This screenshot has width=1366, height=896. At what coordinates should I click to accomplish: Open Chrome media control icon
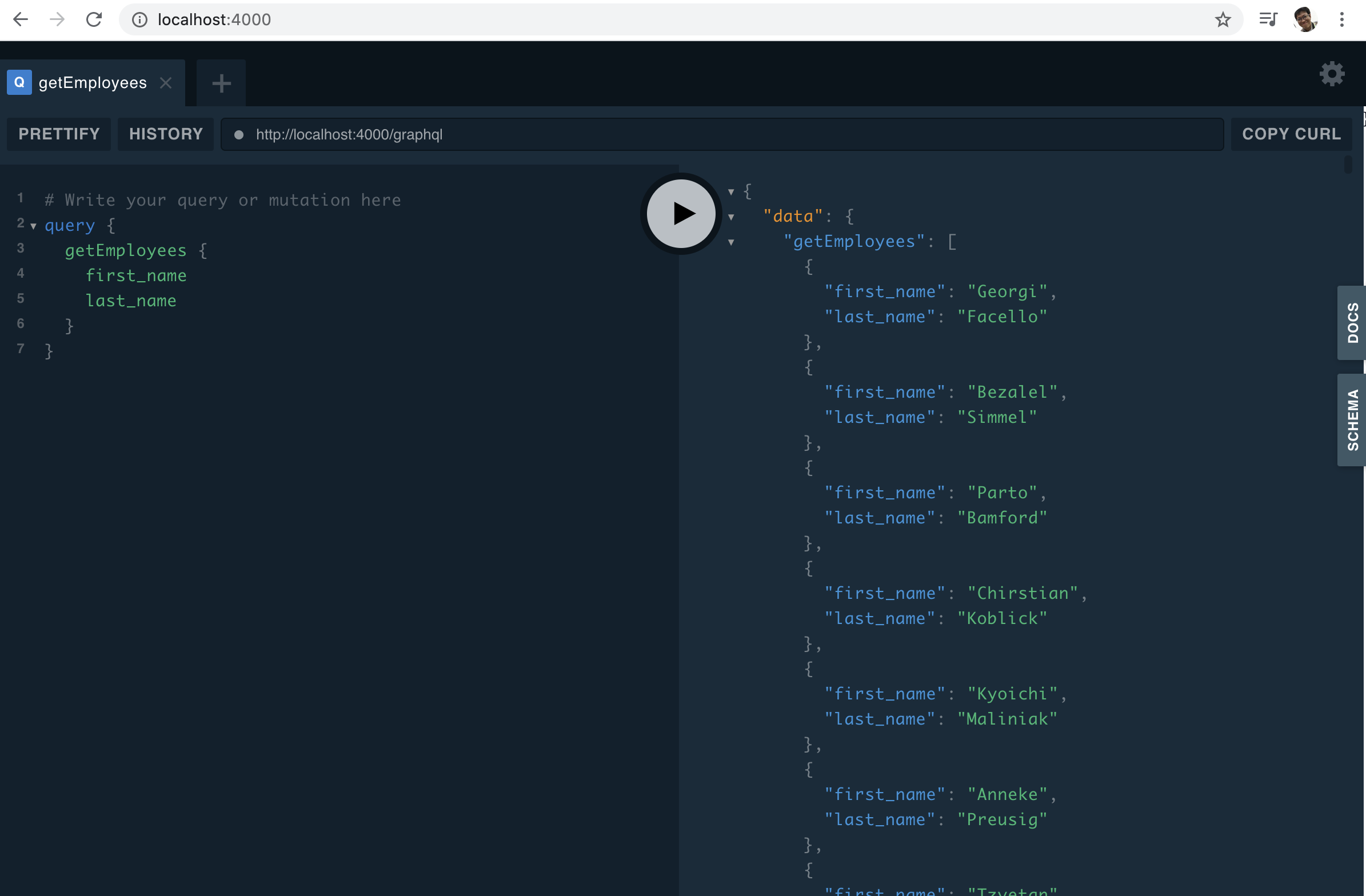[x=1268, y=19]
